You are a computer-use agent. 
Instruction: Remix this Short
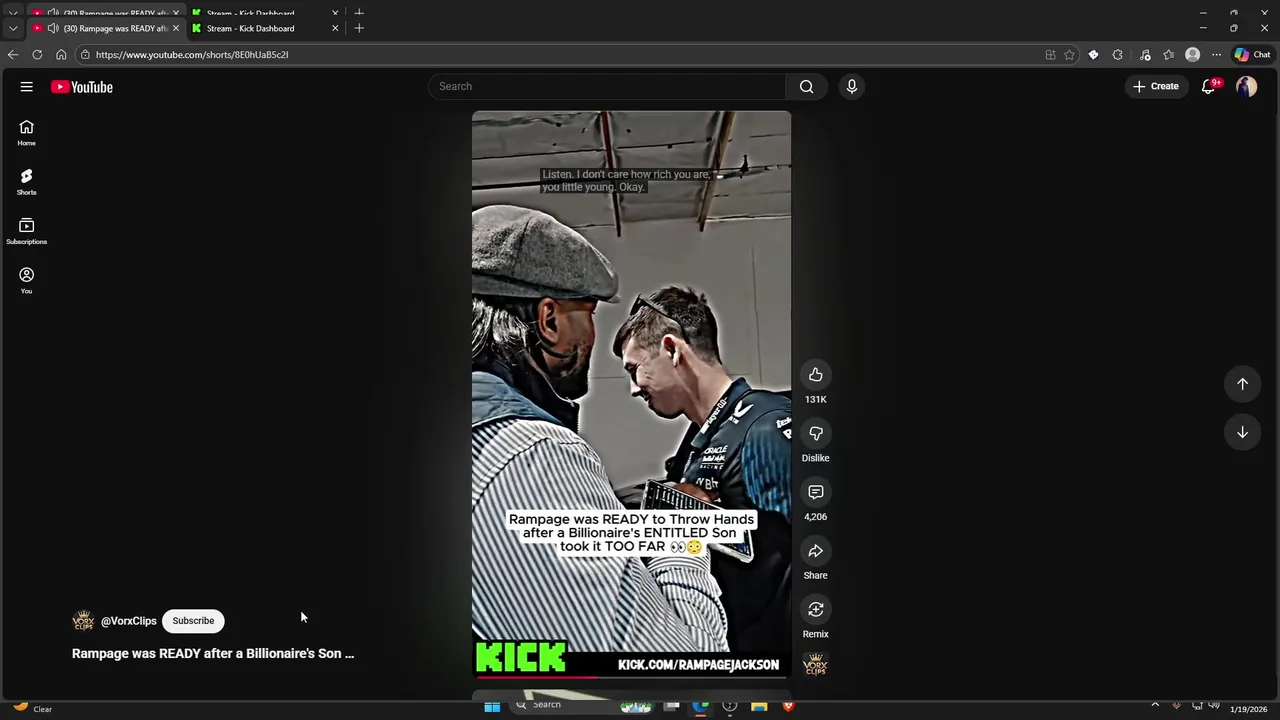tap(816, 610)
